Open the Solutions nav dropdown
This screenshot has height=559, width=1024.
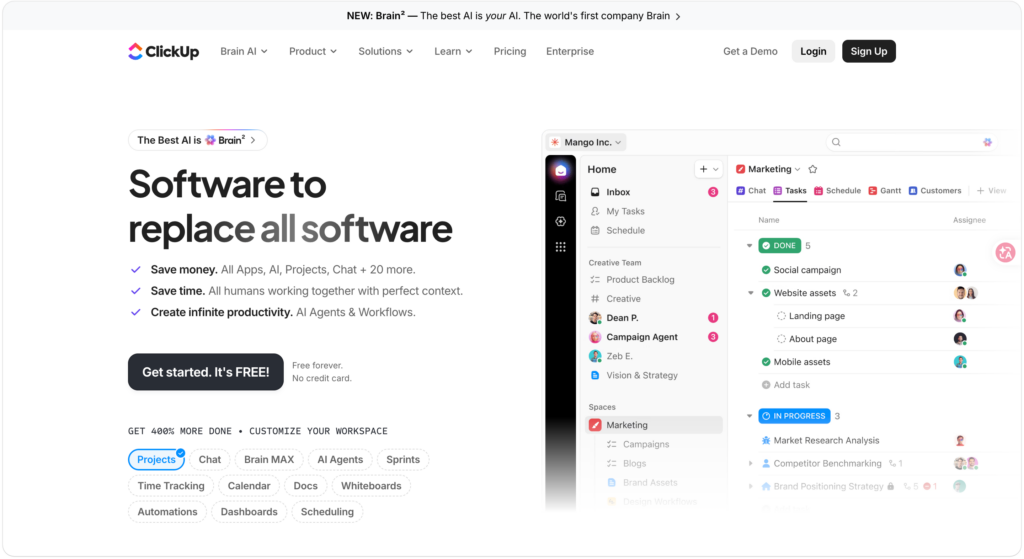385,51
